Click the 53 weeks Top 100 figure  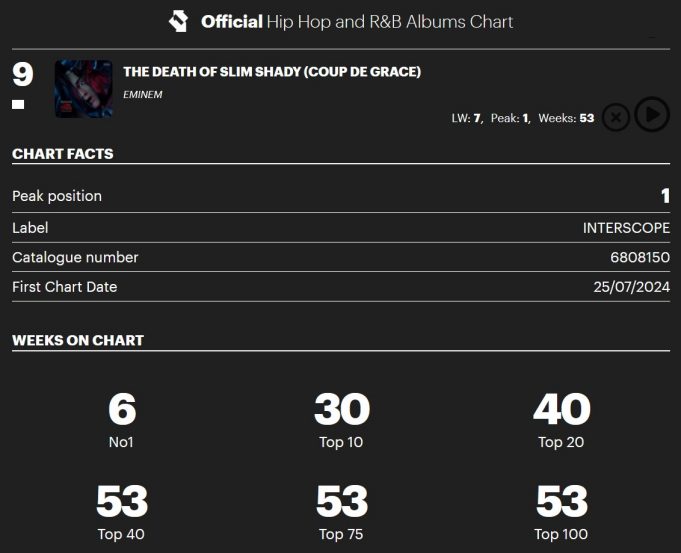click(x=562, y=501)
